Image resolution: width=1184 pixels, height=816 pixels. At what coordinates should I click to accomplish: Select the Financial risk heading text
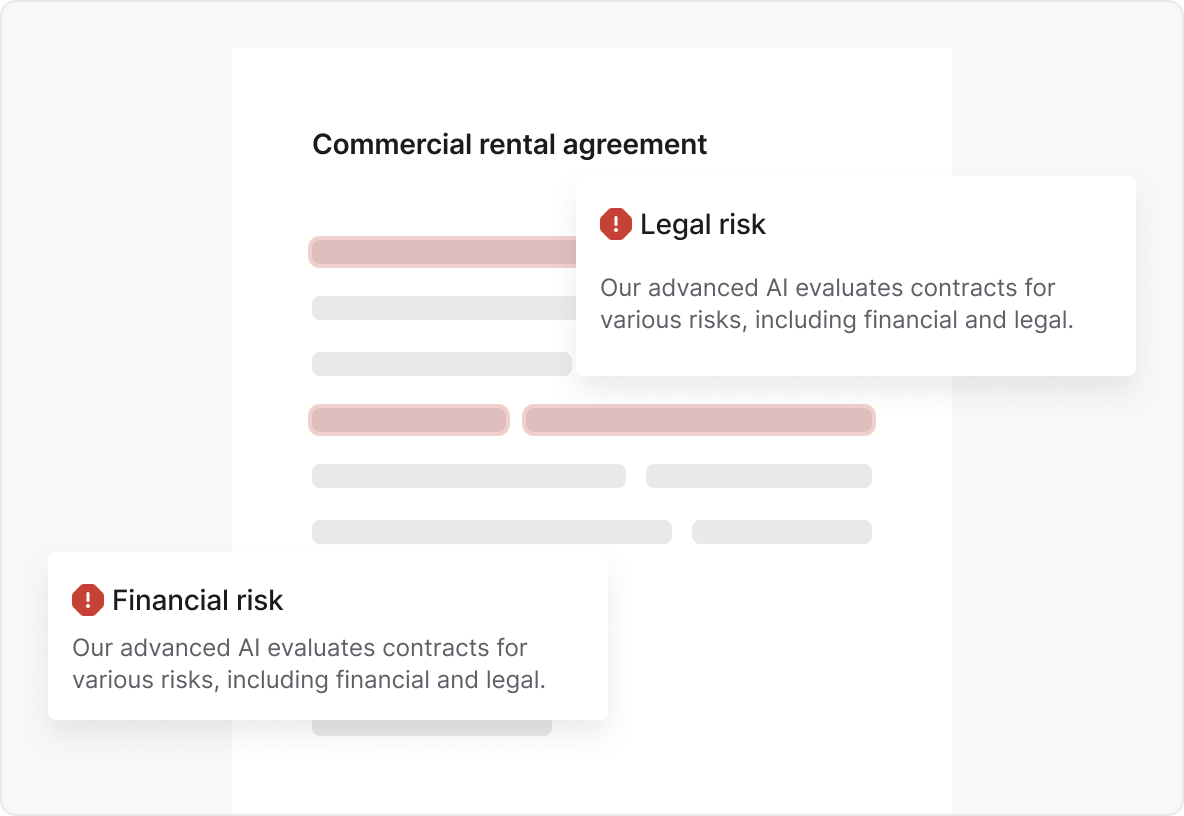click(197, 600)
